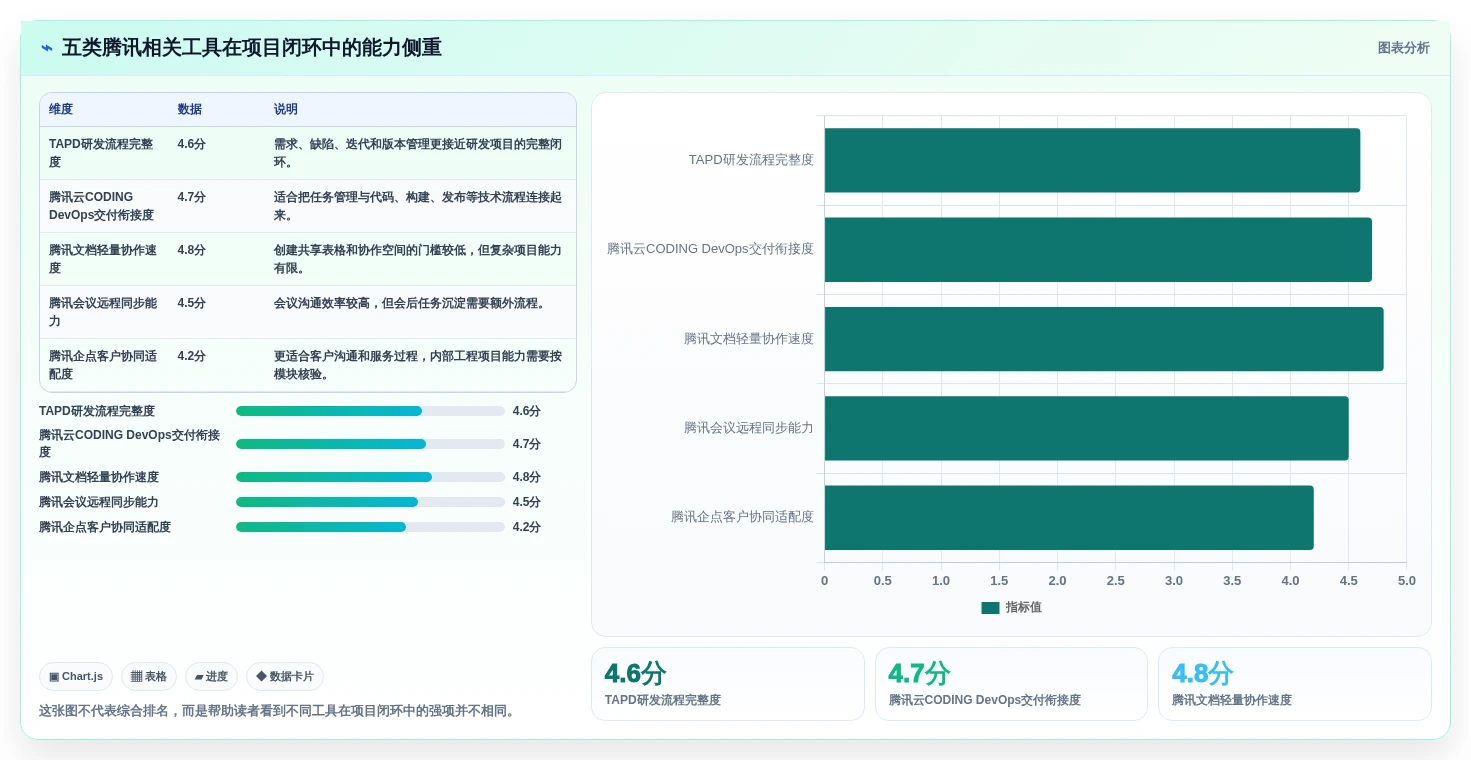Click the 4.8分 value beside progress bar

tap(526, 477)
